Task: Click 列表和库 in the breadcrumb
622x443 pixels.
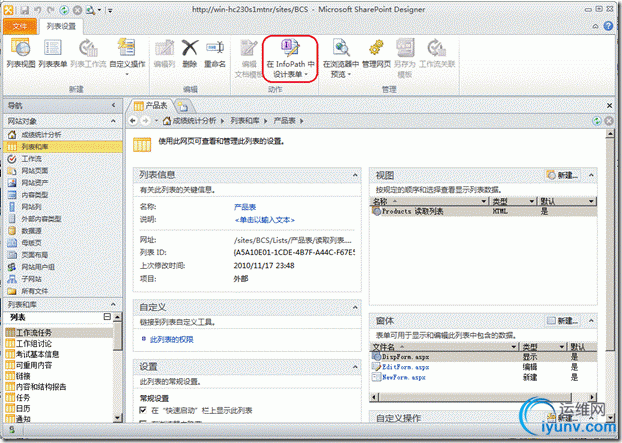Action: pyautogui.click(x=245, y=121)
